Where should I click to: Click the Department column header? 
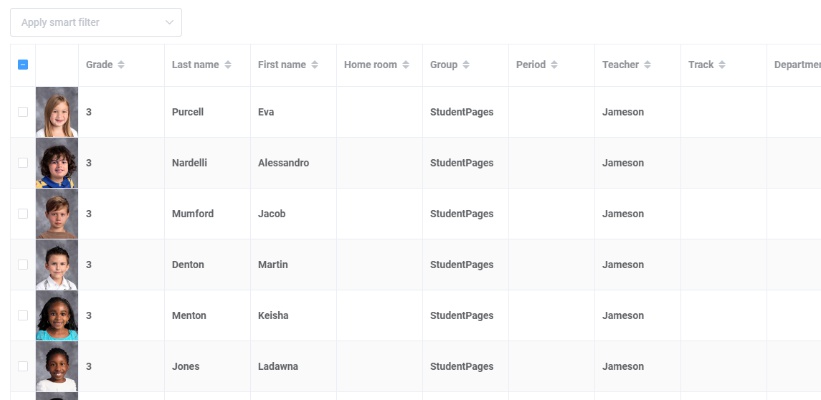pyautogui.click(x=796, y=65)
